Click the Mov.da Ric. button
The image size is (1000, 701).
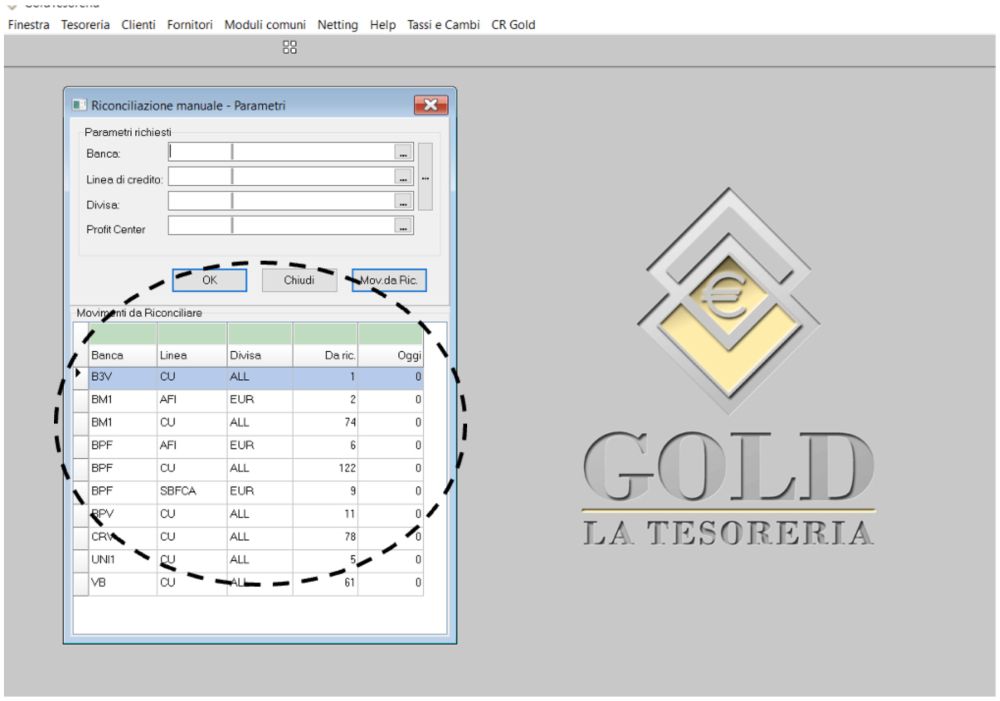(389, 280)
